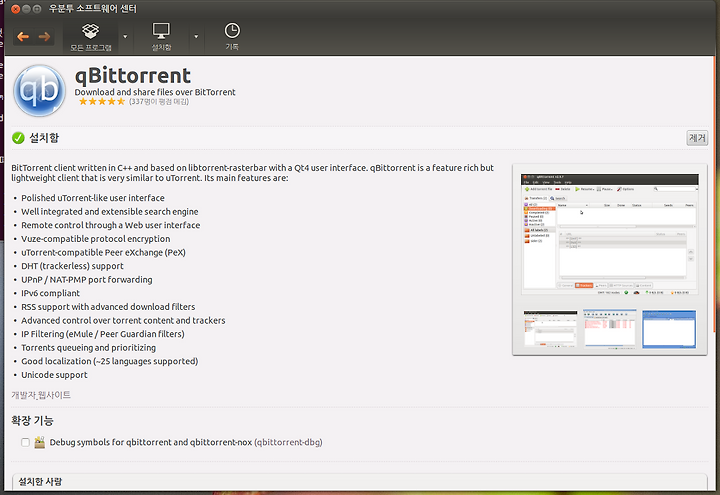Click 'UPnP / NAT-PMP port forwarding' bullet
Viewport: 720px width, 495px height.
87,280
